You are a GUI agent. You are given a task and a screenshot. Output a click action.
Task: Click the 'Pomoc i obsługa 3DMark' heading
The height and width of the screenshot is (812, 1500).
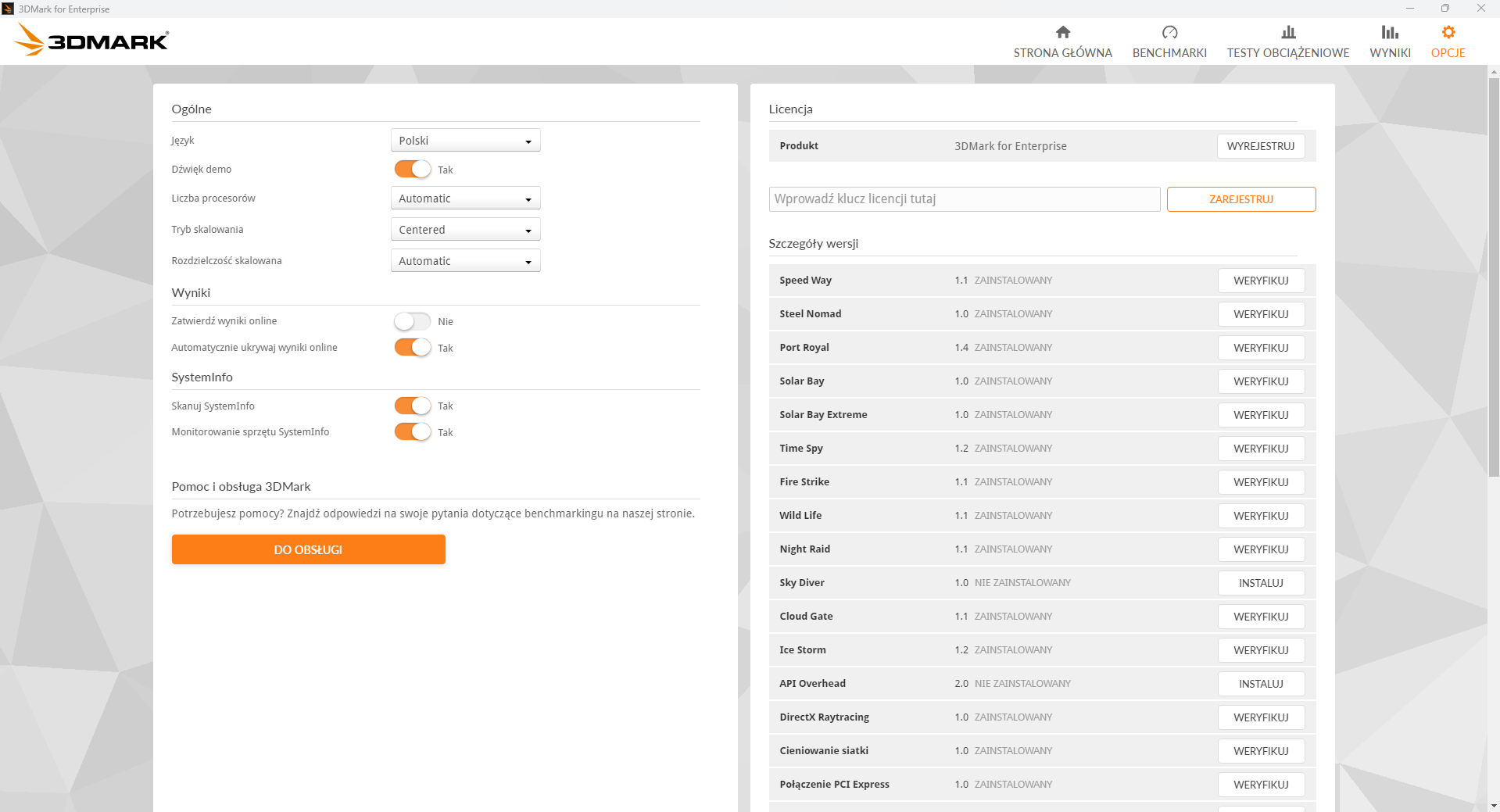[241, 486]
